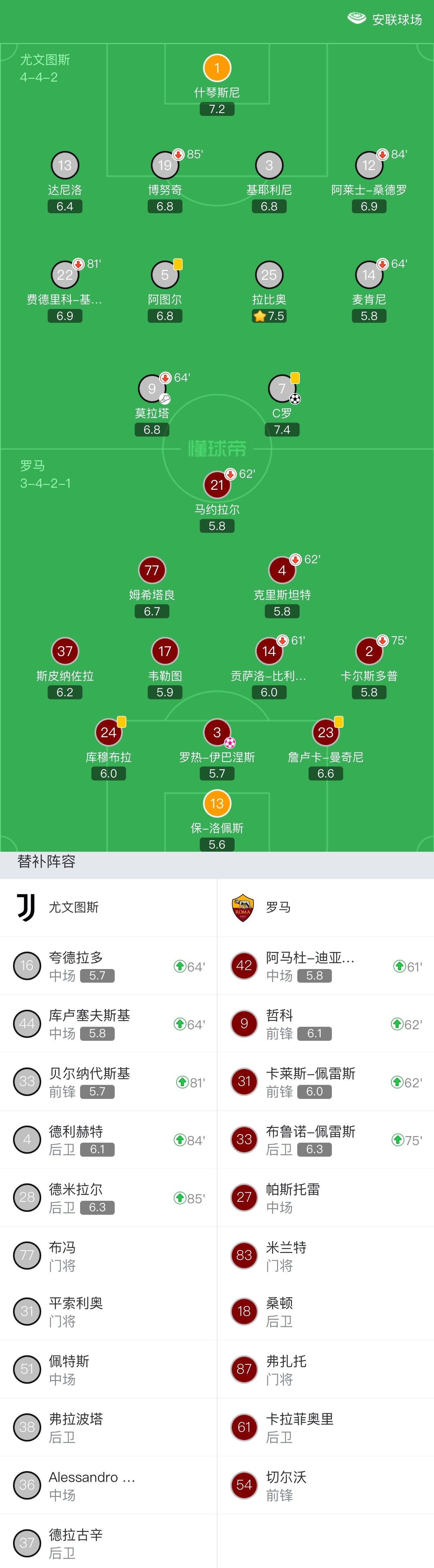The height and width of the screenshot is (1568, 434).
Task: Click the Juventus club crest logo
Action: [x=26, y=907]
